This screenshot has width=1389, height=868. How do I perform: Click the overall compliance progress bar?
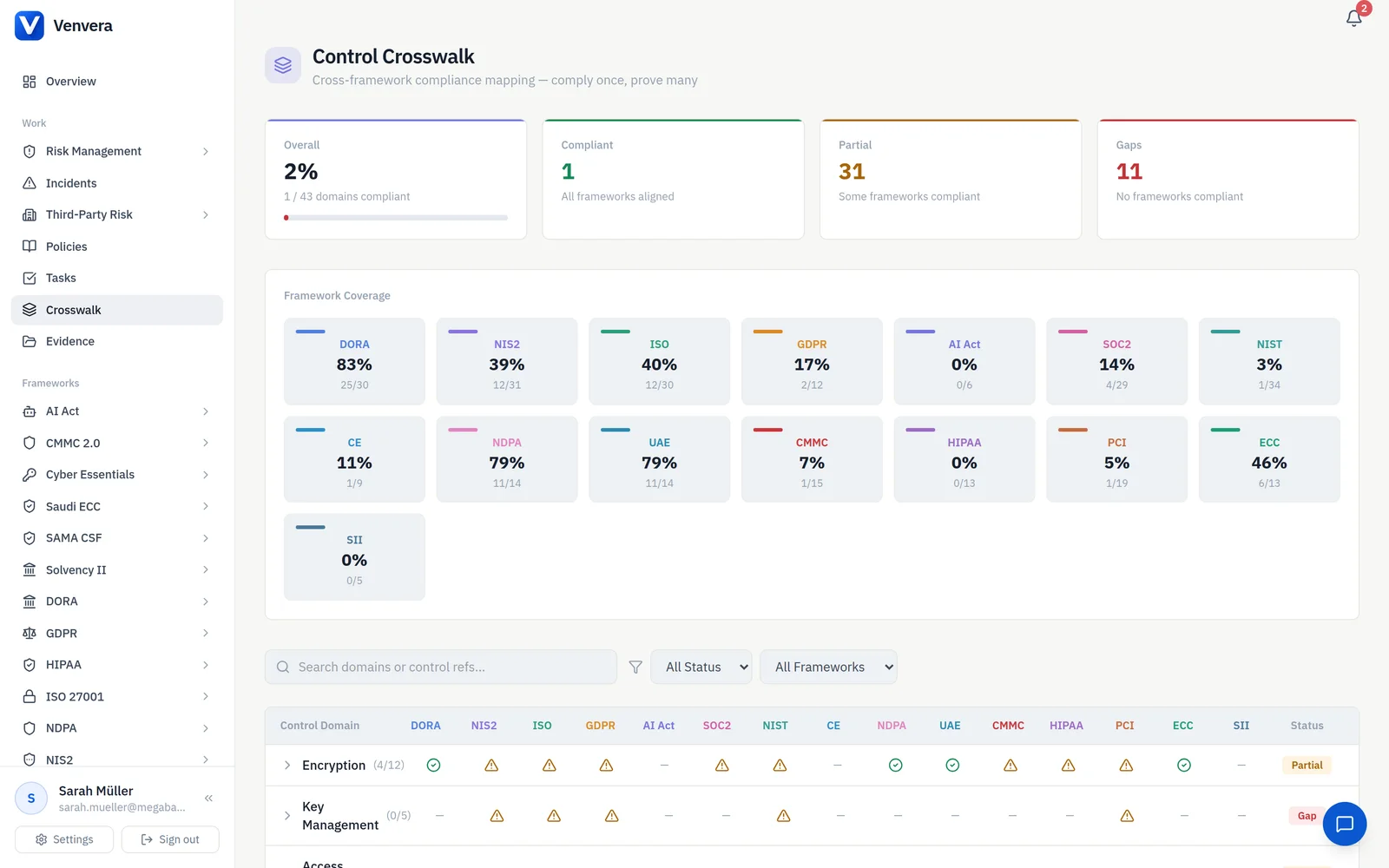pos(396,218)
